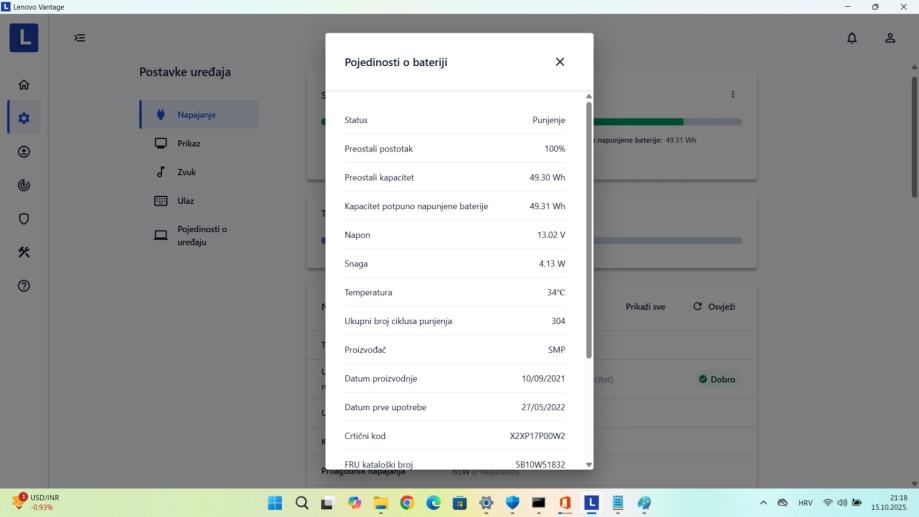Open the help question mark icon

24,286
